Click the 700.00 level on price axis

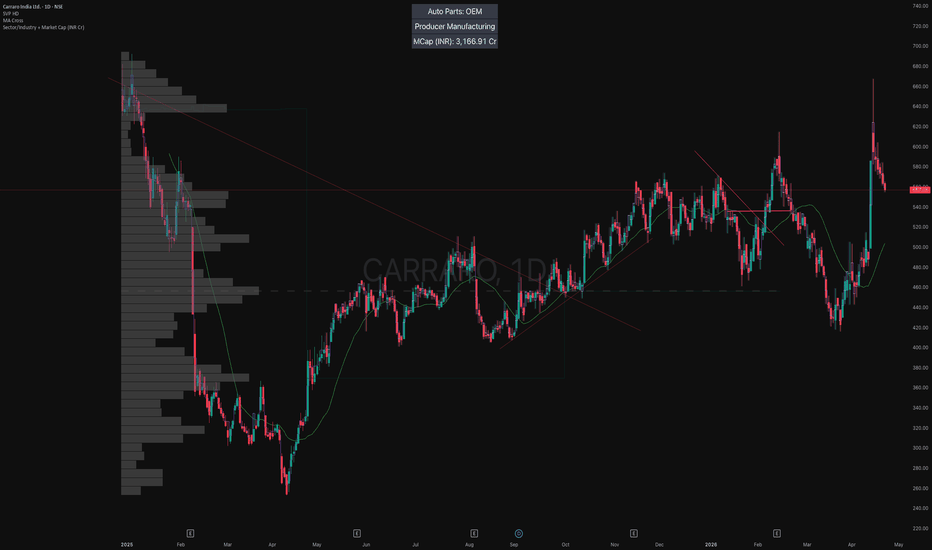[921, 46]
